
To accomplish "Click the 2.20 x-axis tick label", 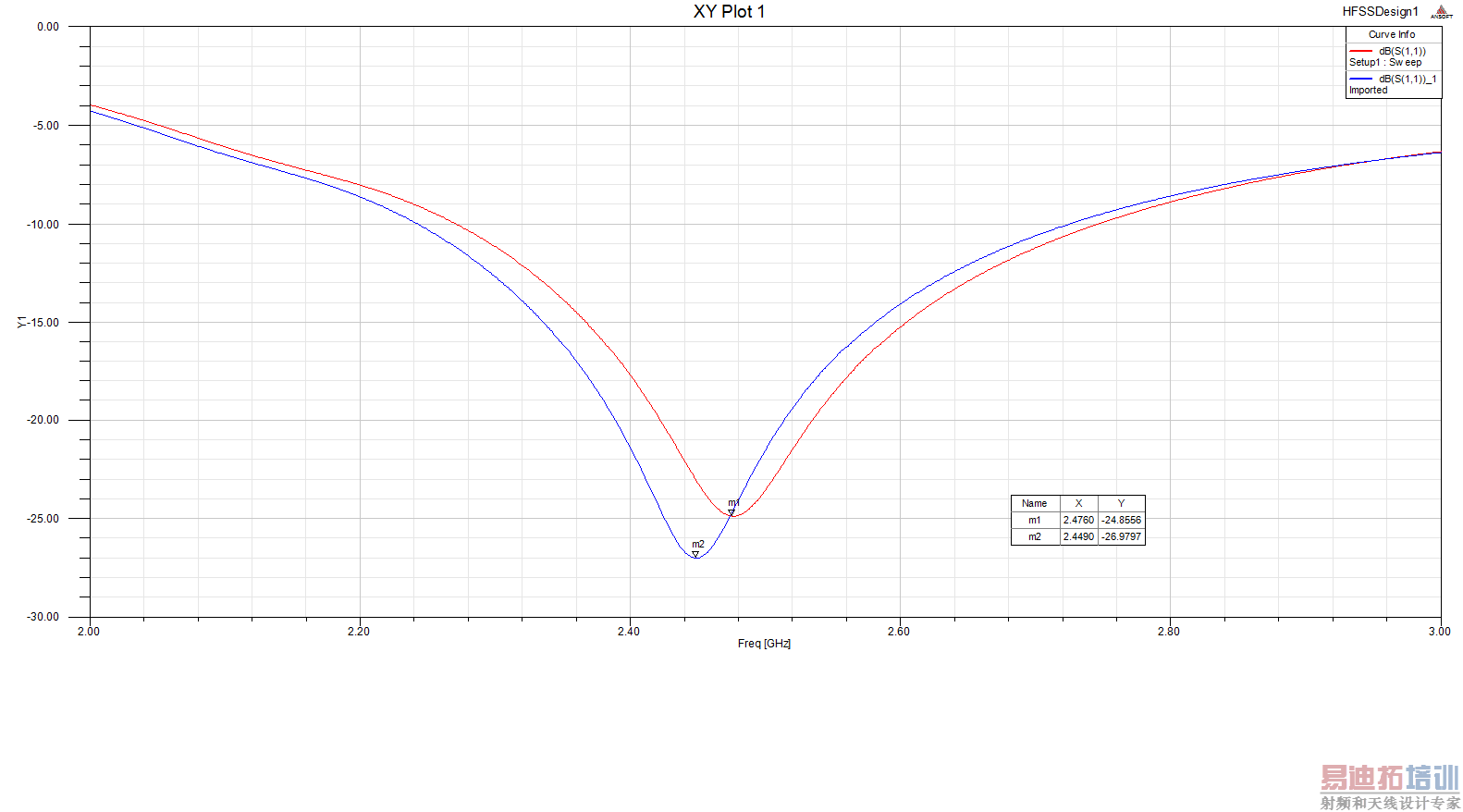I will (x=359, y=632).
